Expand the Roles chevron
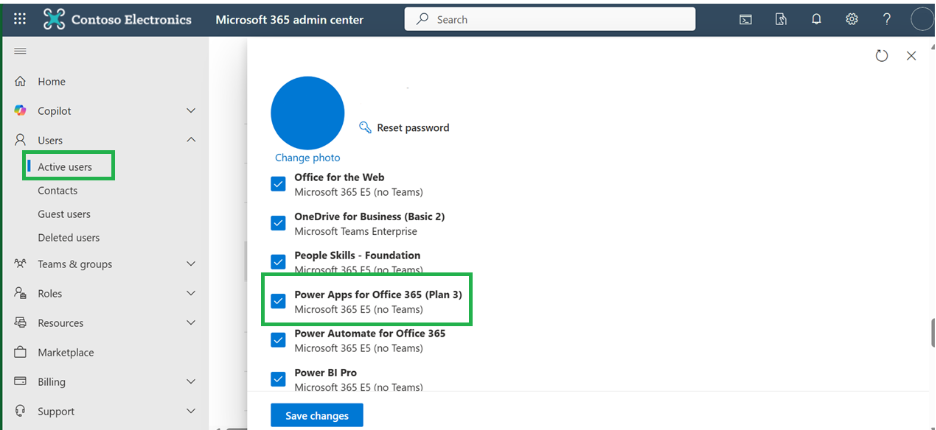This screenshot has width=936, height=430. coord(191,293)
